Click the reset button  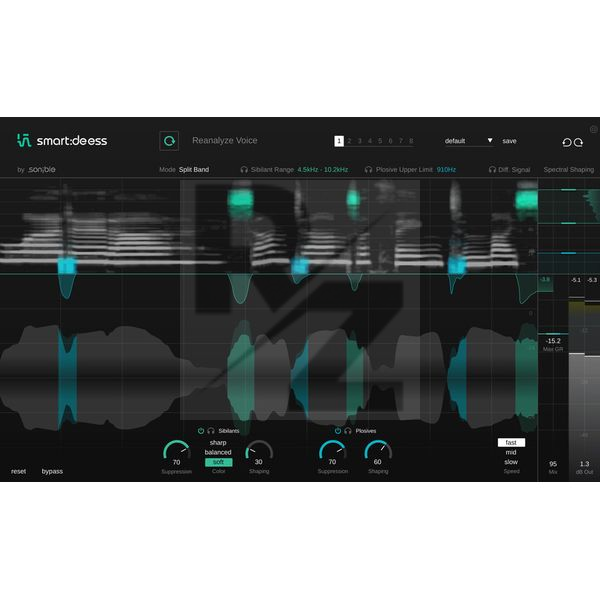pyautogui.click(x=18, y=471)
